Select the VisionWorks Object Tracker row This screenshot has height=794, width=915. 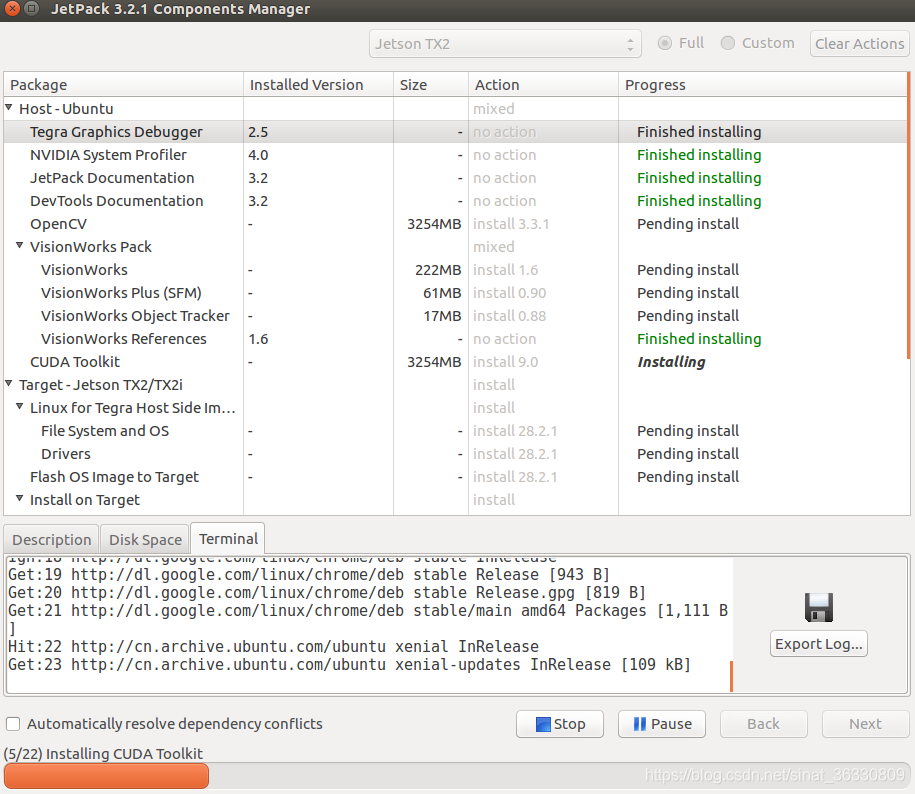tap(455, 316)
